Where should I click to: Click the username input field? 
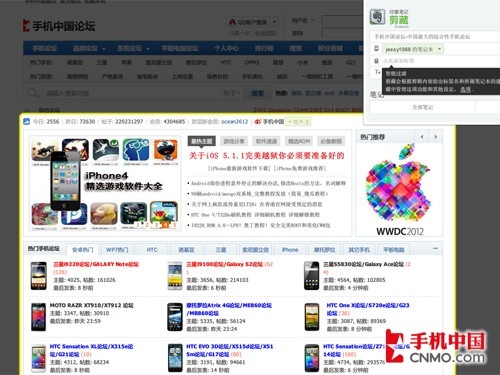click(x=342, y=21)
